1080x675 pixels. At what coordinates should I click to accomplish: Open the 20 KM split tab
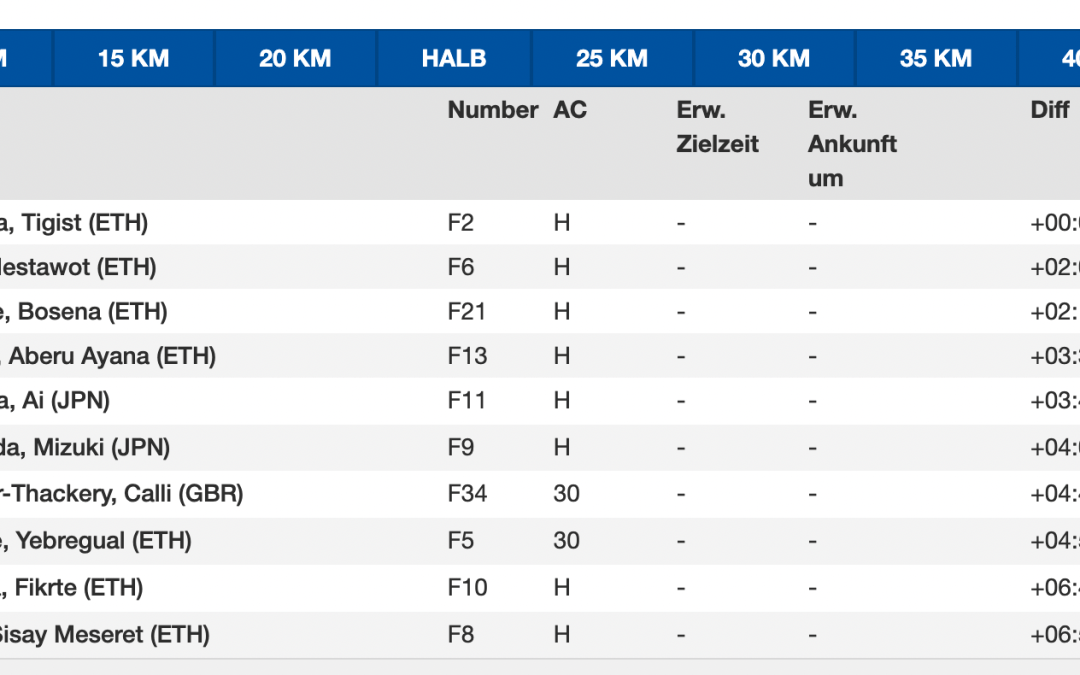pyautogui.click(x=295, y=58)
